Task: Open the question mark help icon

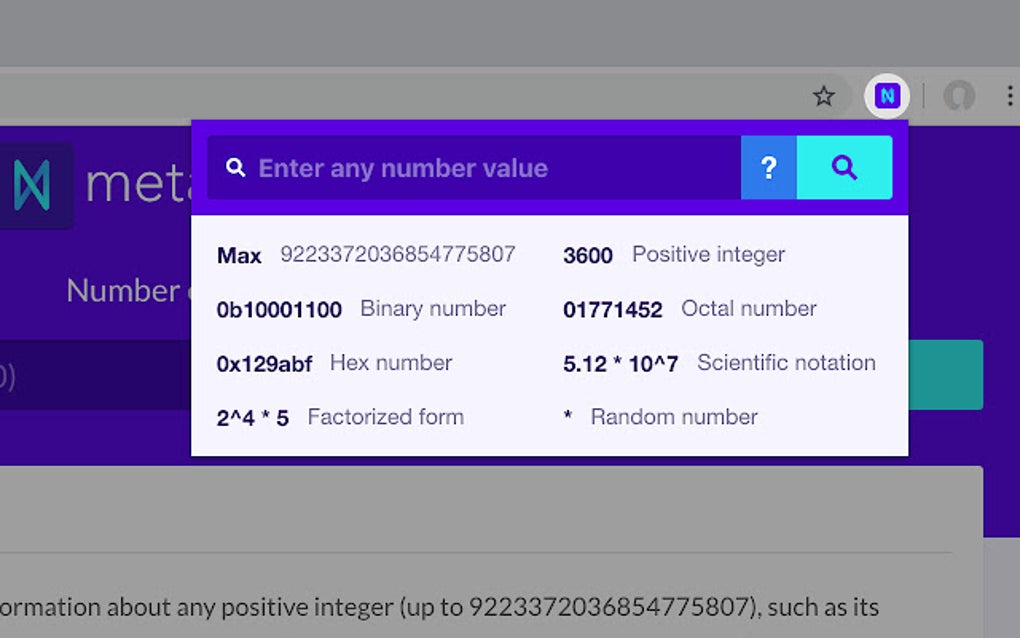Action: [768, 168]
